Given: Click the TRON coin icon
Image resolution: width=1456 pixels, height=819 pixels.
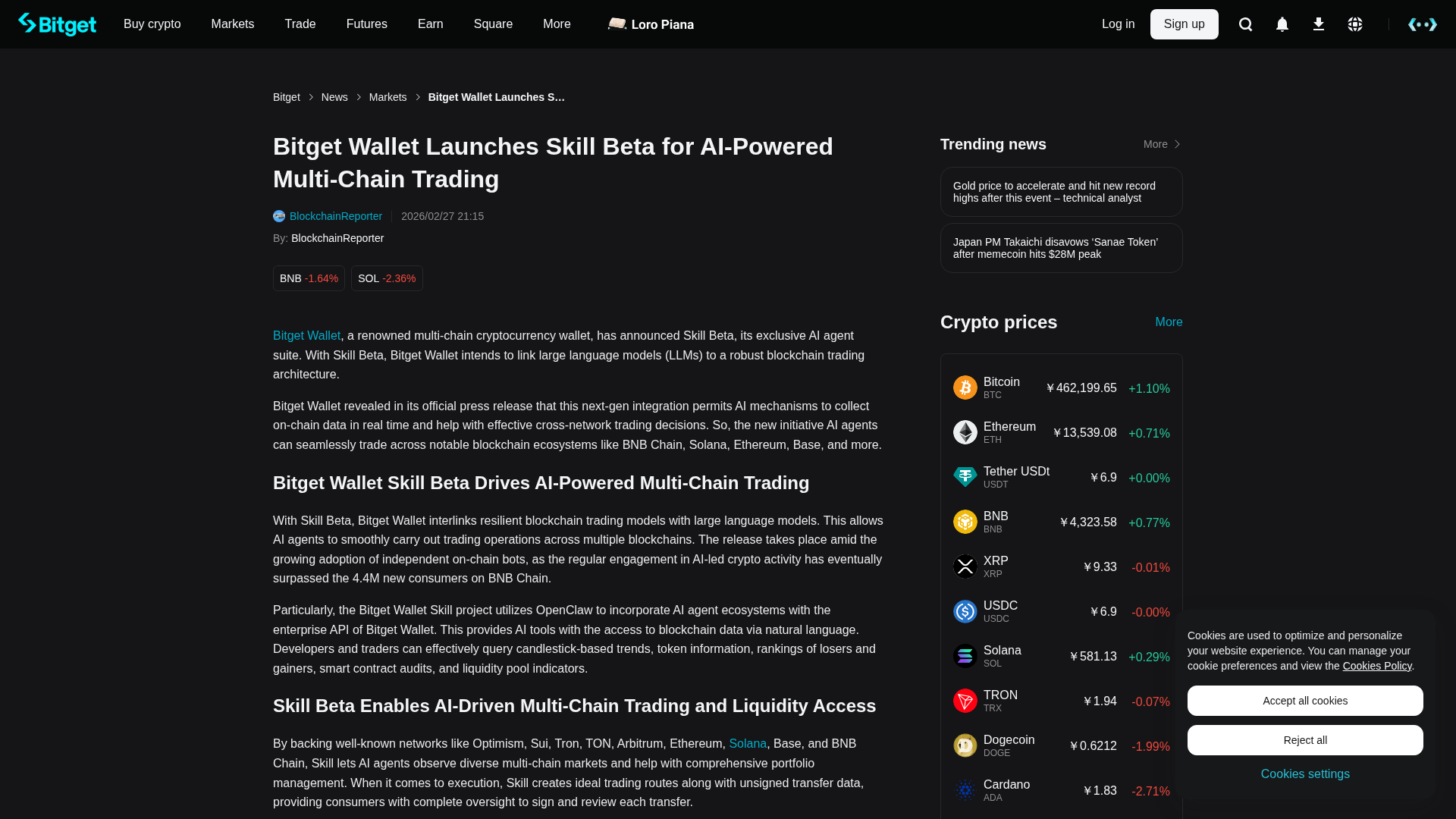Looking at the screenshot, I should (965, 701).
